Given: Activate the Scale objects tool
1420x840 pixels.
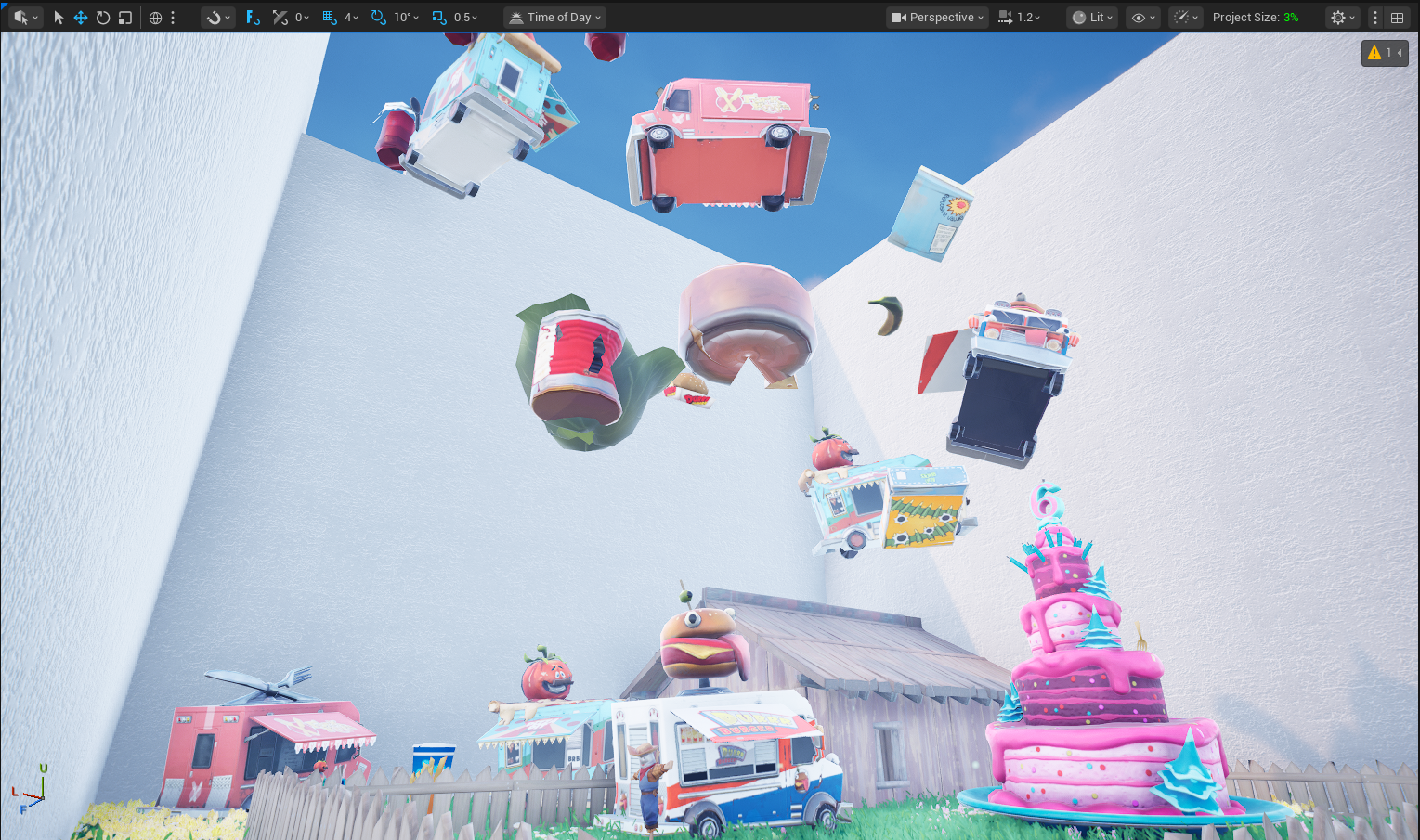Looking at the screenshot, I should pyautogui.click(x=125, y=18).
